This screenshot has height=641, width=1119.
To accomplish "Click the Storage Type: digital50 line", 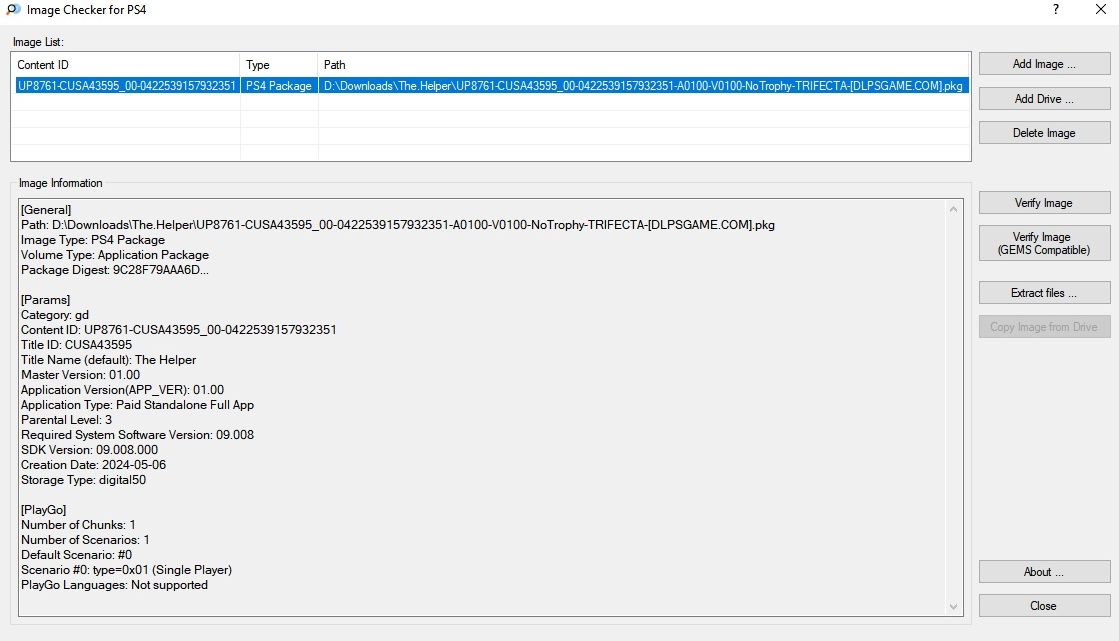I will (83, 480).
